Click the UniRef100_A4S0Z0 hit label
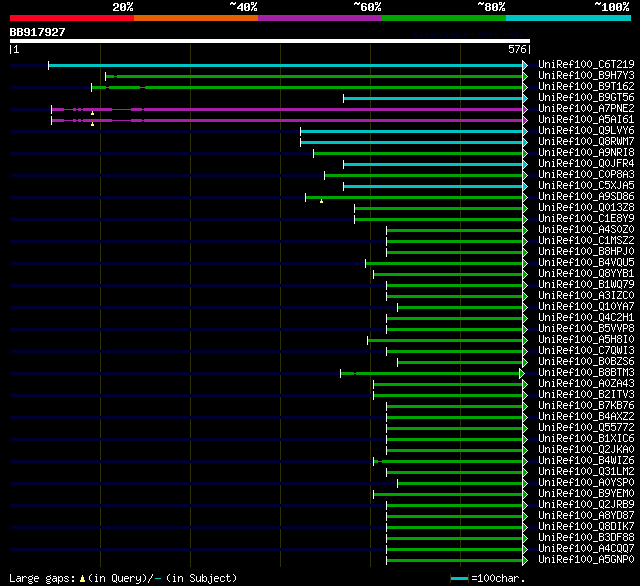Screen dimensions: 640x586 click(x=586, y=230)
